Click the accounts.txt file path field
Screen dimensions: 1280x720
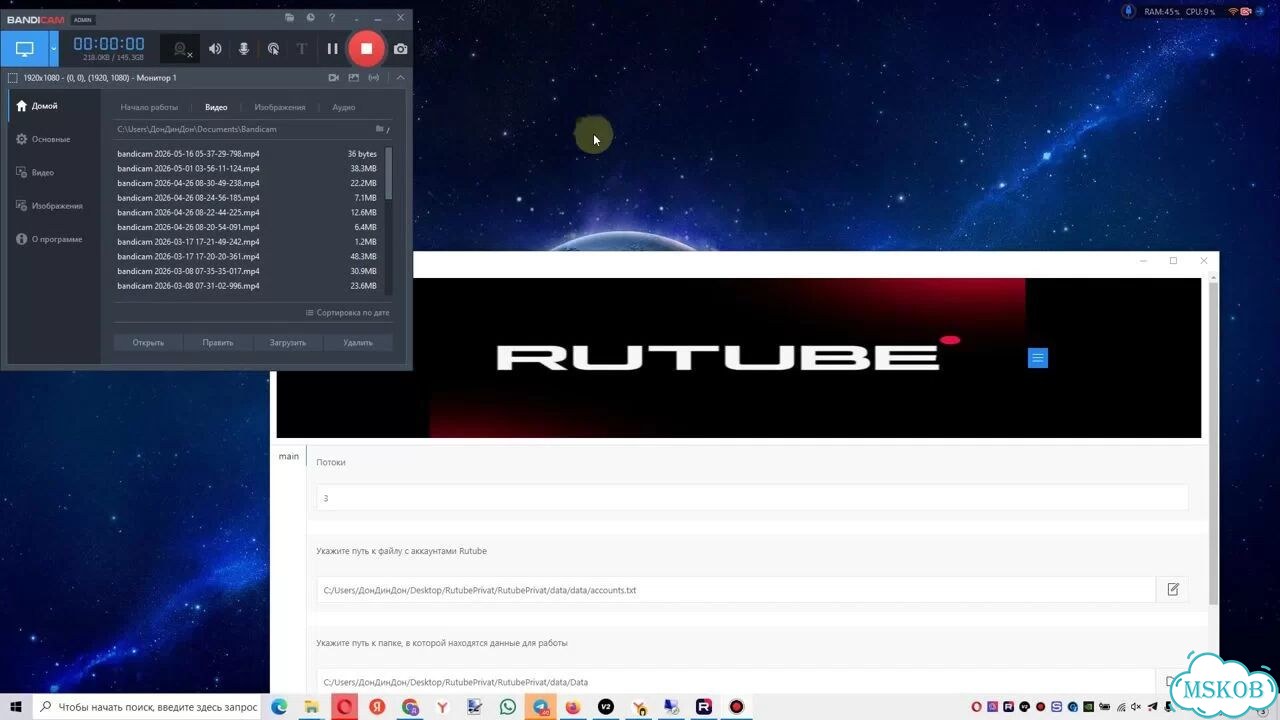tap(736, 590)
